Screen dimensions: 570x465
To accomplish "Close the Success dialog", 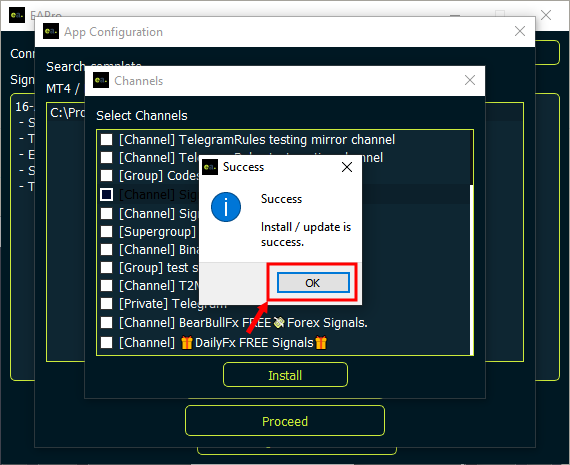I will [347, 167].
